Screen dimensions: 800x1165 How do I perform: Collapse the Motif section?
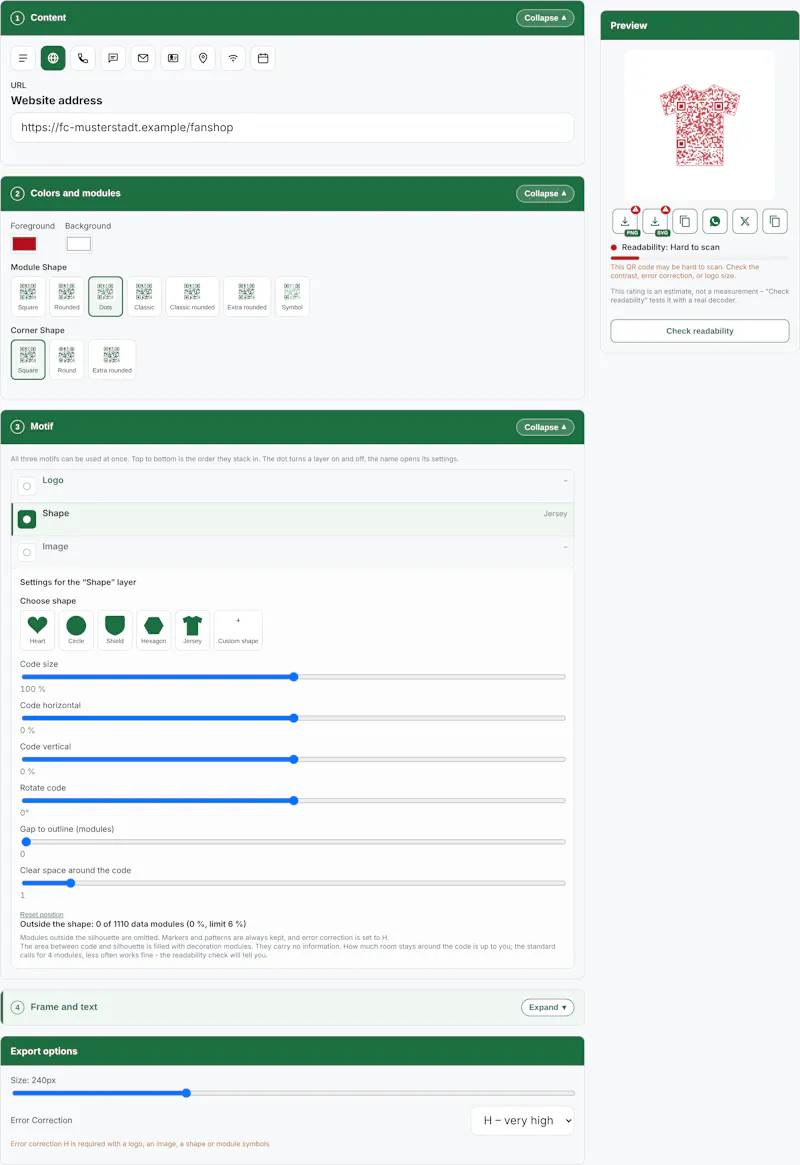(x=545, y=427)
